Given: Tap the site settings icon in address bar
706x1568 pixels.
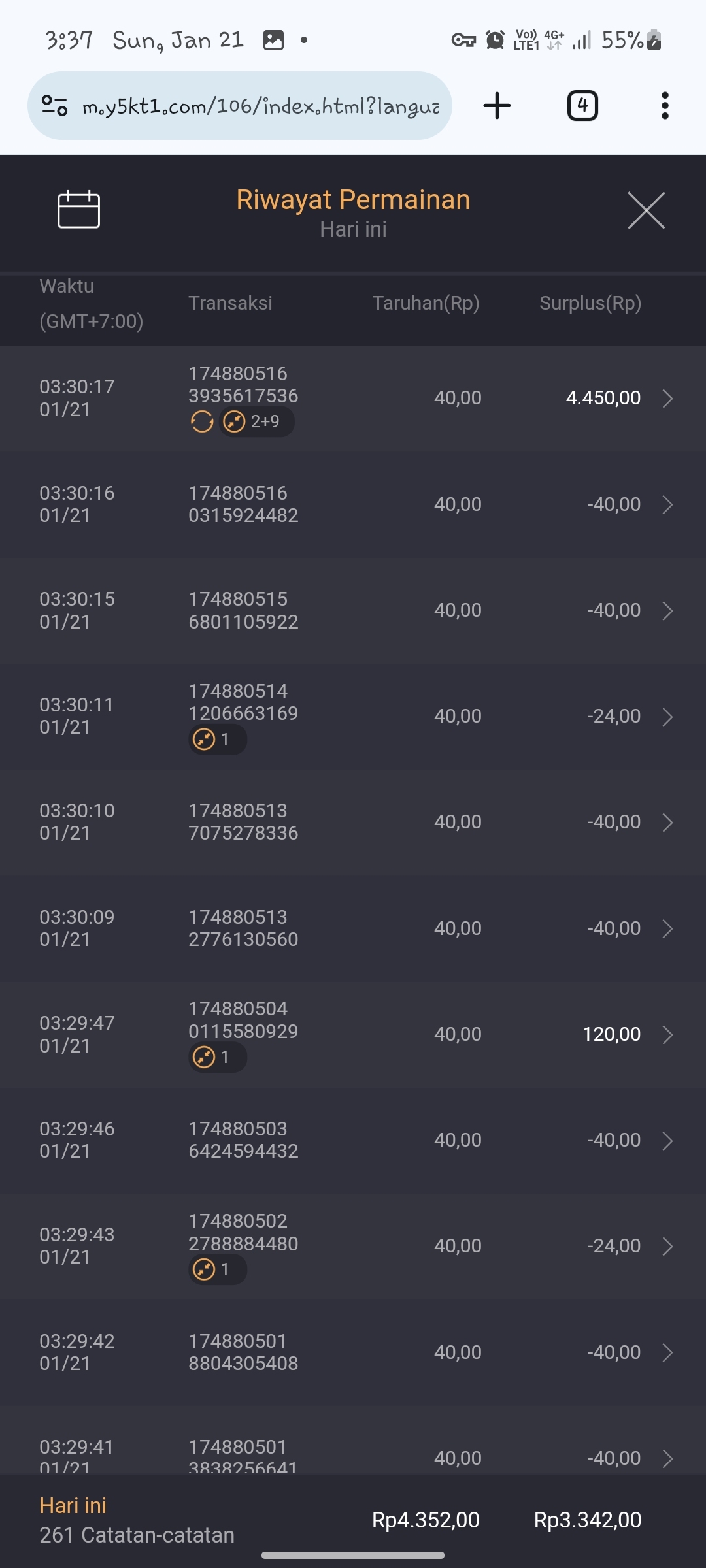Looking at the screenshot, I should click(55, 106).
